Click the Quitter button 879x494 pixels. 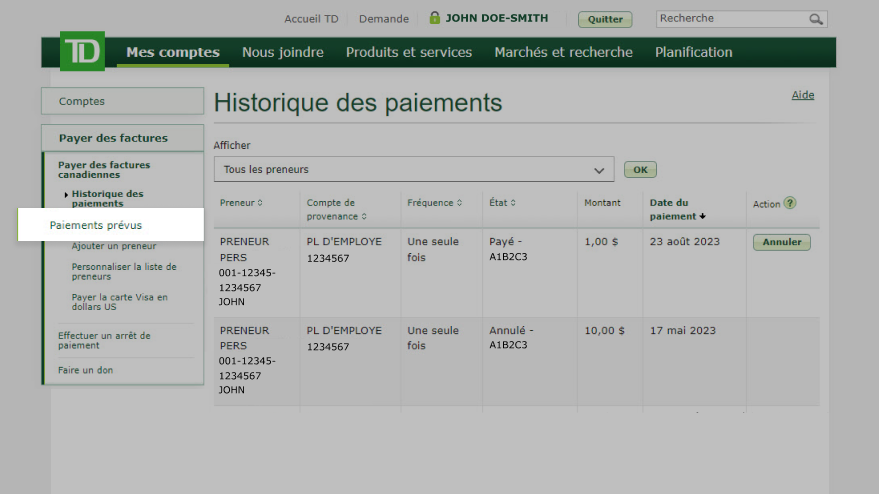605,19
